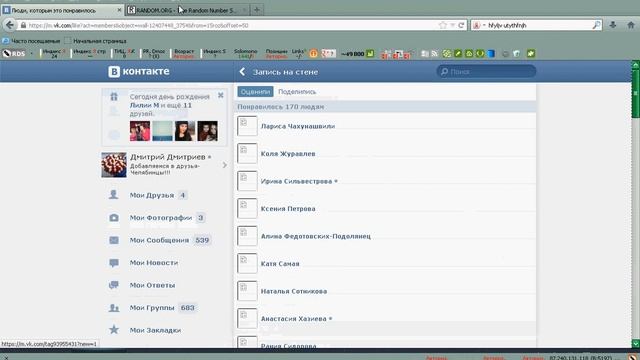The height and width of the screenshot is (360, 640).
Task: Reload the page with the refresh icon
Action: 461,25
